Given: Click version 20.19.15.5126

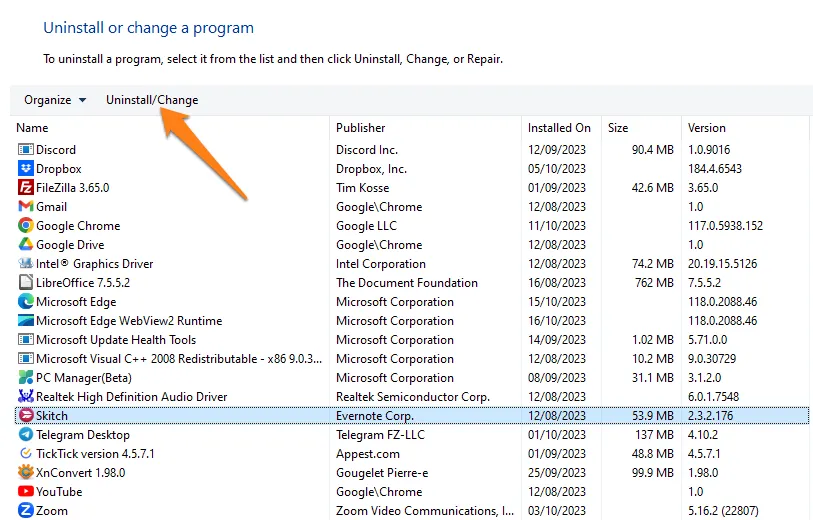Looking at the screenshot, I should point(722,263).
